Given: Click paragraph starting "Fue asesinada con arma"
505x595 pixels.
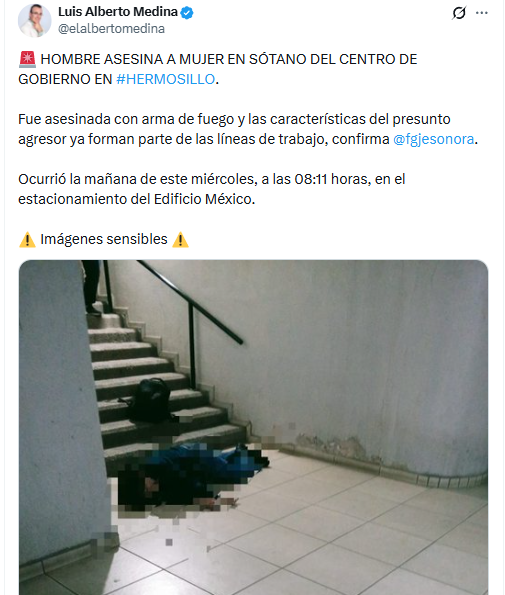Looking at the screenshot, I should [x=248, y=129].
